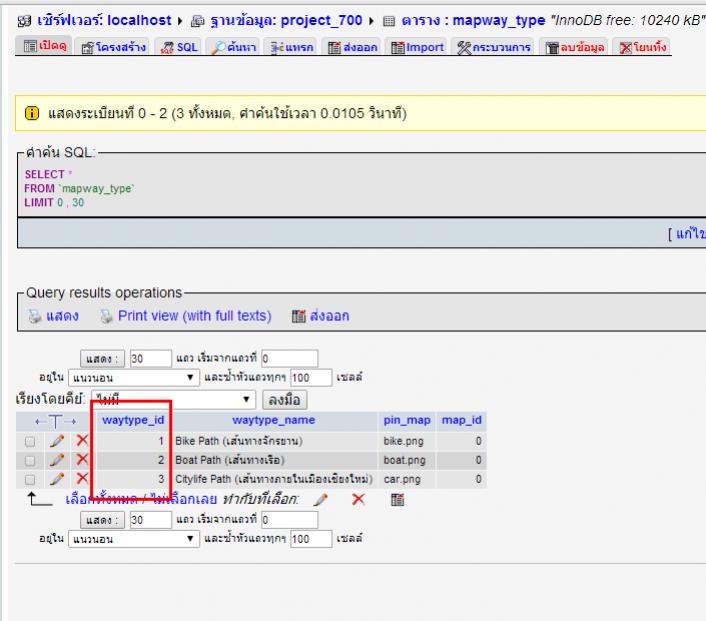Image resolution: width=706 pixels, height=621 pixels.
Task: Tick the checkbox for Boat Path row
Action: click(x=30, y=460)
